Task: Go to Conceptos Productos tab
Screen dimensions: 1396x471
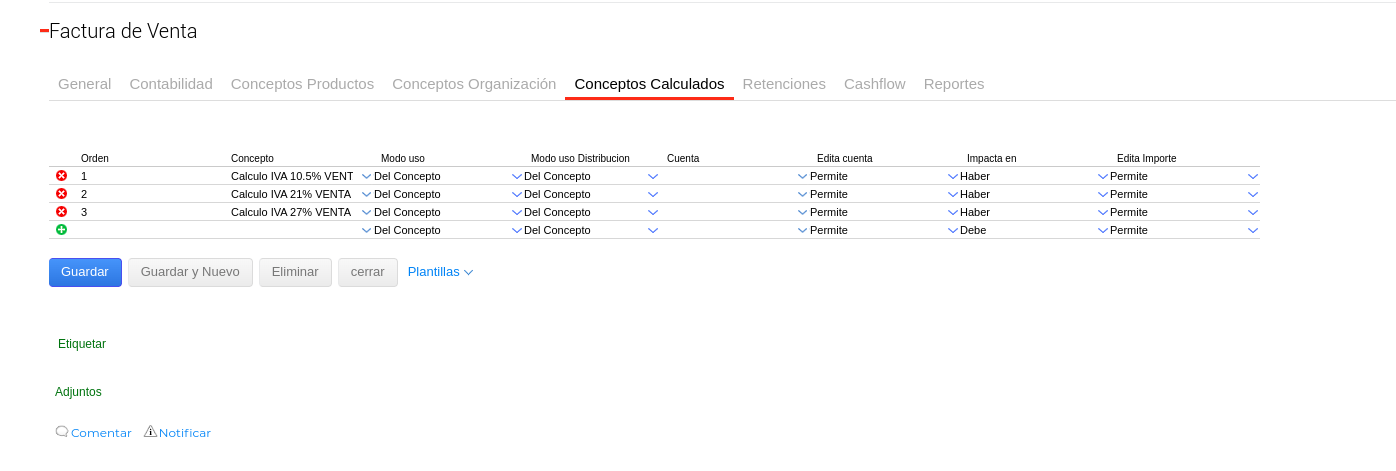Action: [302, 84]
